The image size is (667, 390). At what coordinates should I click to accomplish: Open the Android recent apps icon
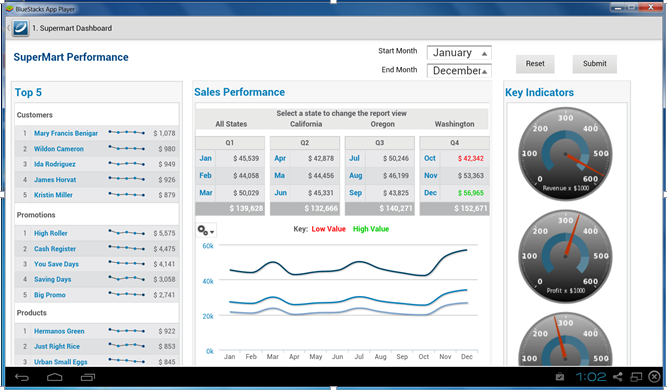click(x=88, y=377)
